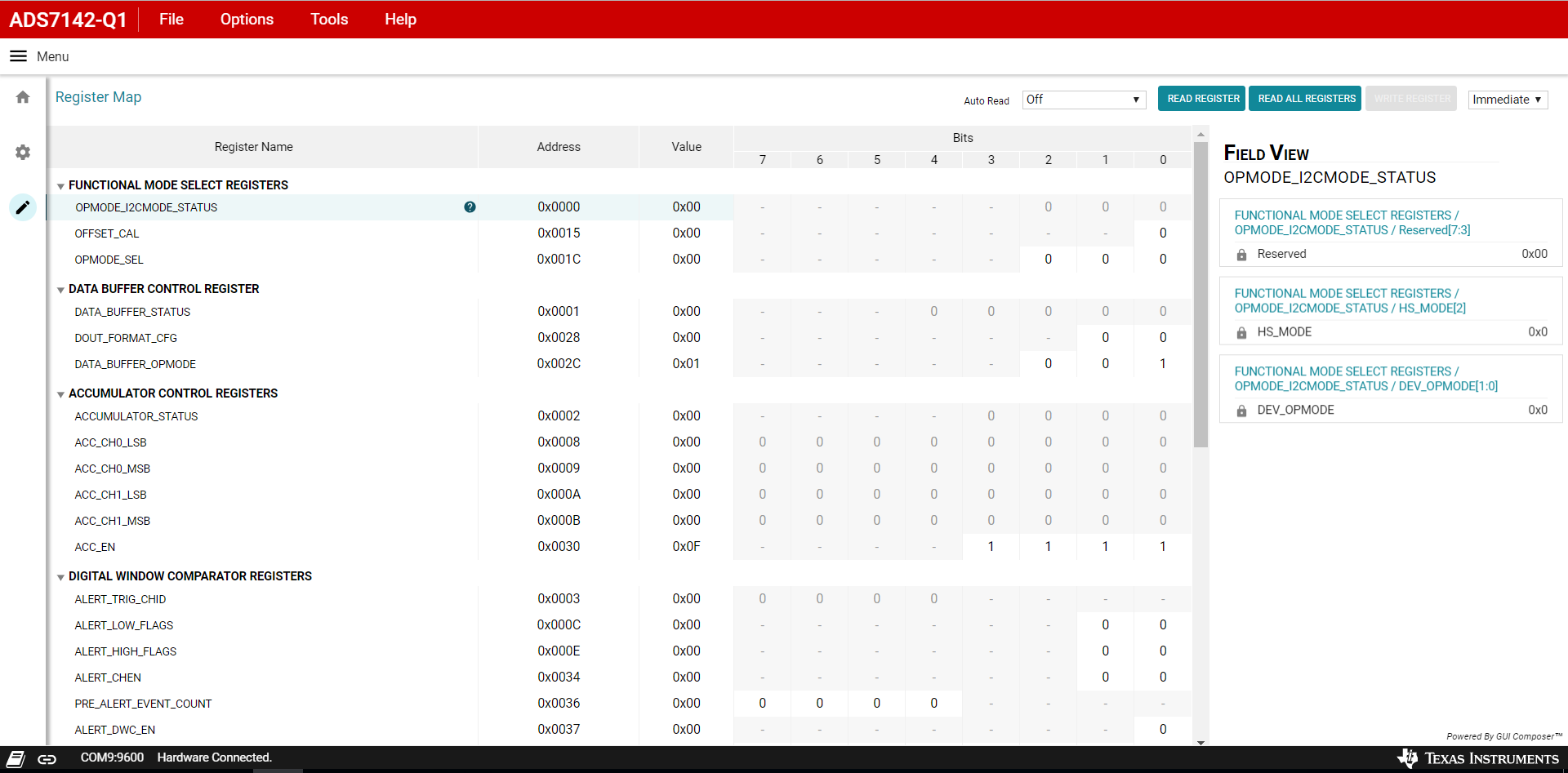Open the Options menu
The image size is (1568, 773).
click(247, 19)
